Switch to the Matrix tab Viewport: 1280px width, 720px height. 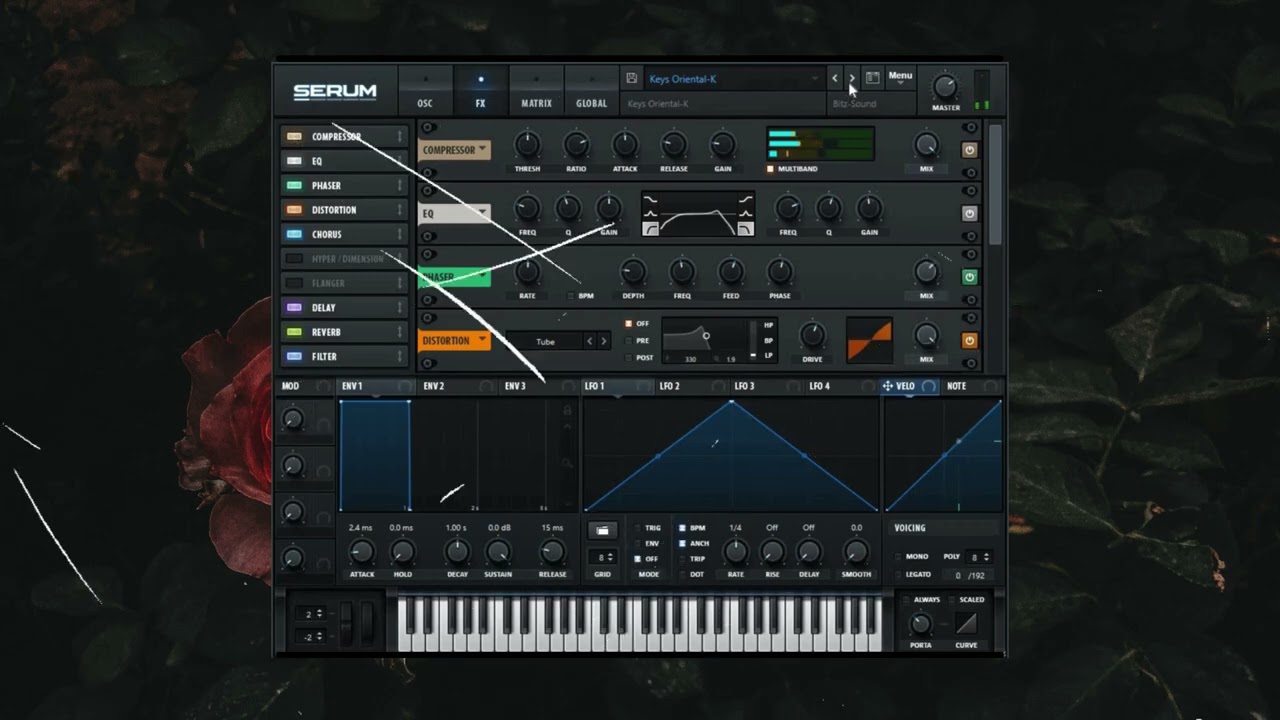(536, 90)
